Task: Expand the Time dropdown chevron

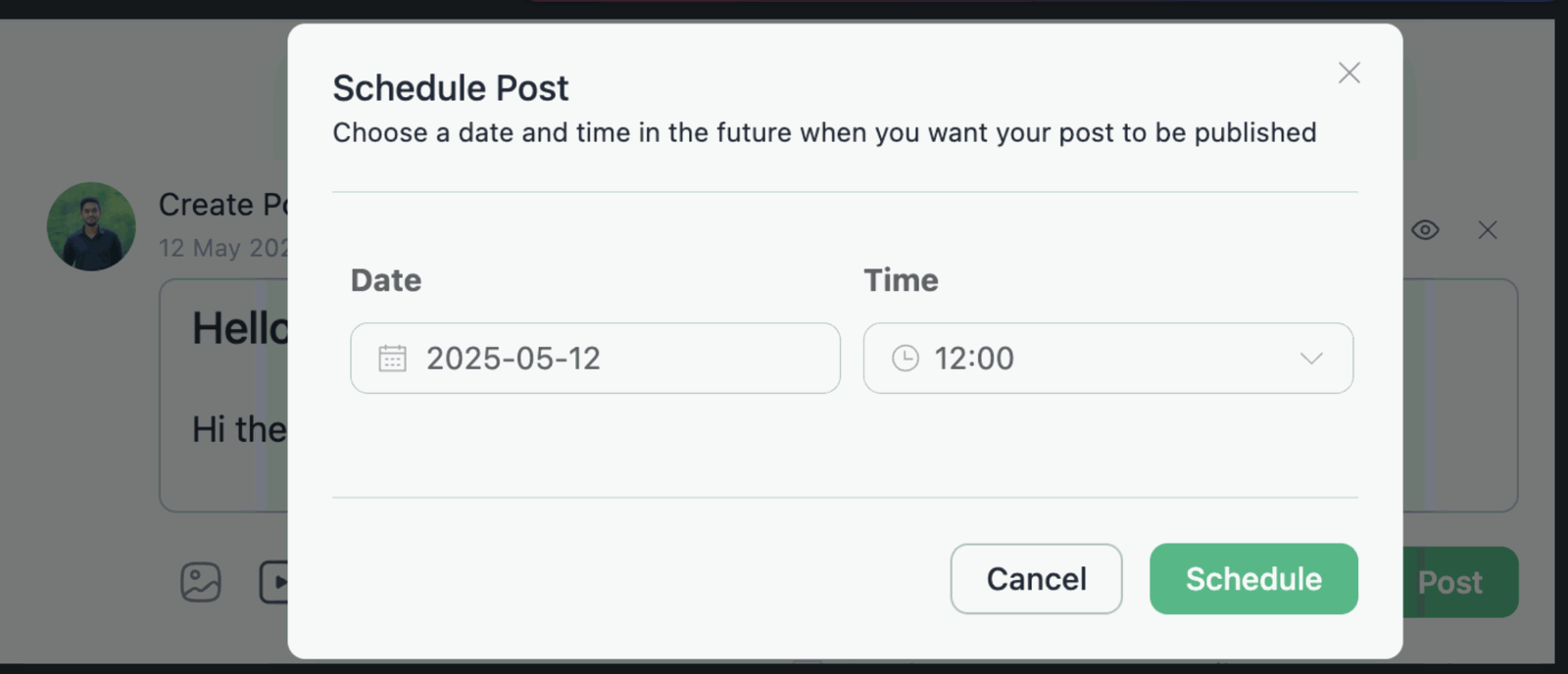Action: (x=1311, y=359)
